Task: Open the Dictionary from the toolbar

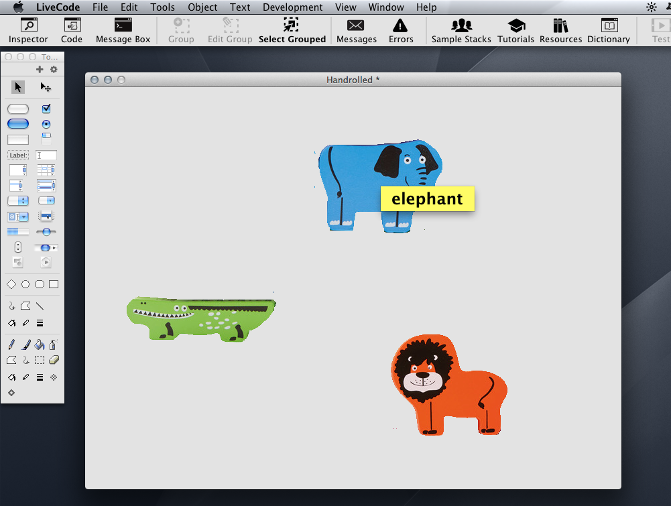Action: tap(608, 30)
